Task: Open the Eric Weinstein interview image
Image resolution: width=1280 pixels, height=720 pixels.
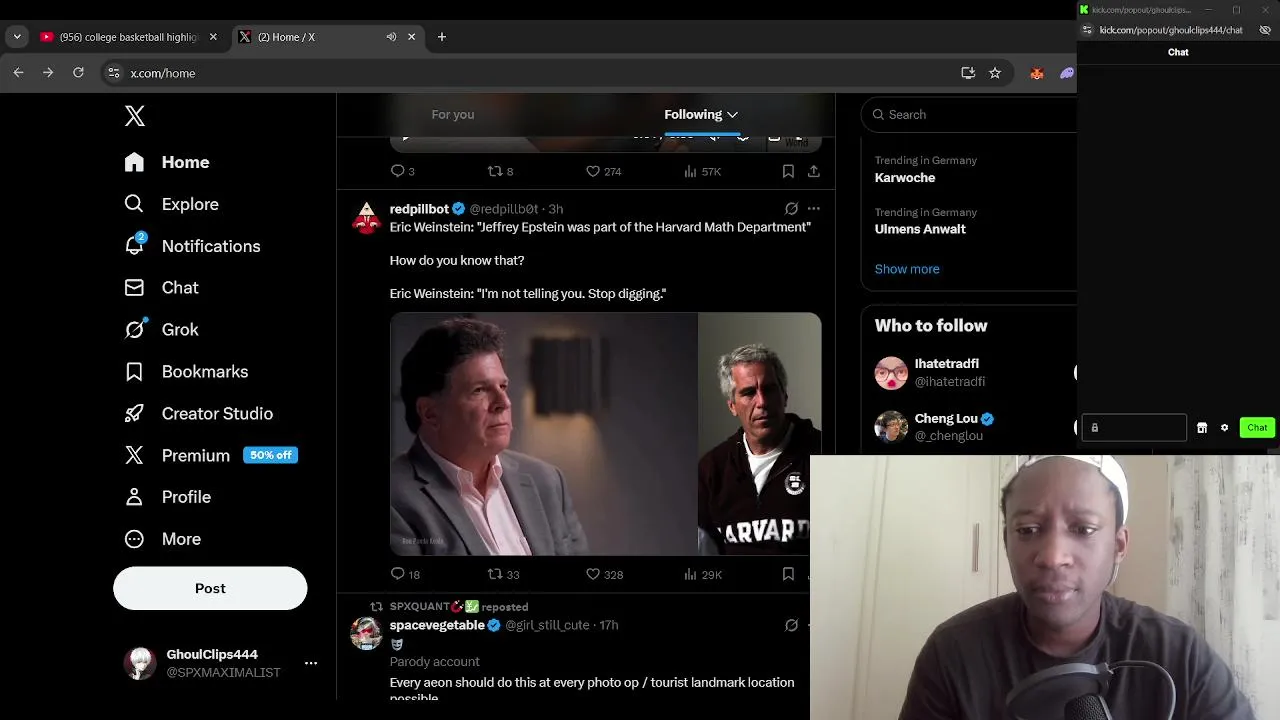Action: coord(543,434)
